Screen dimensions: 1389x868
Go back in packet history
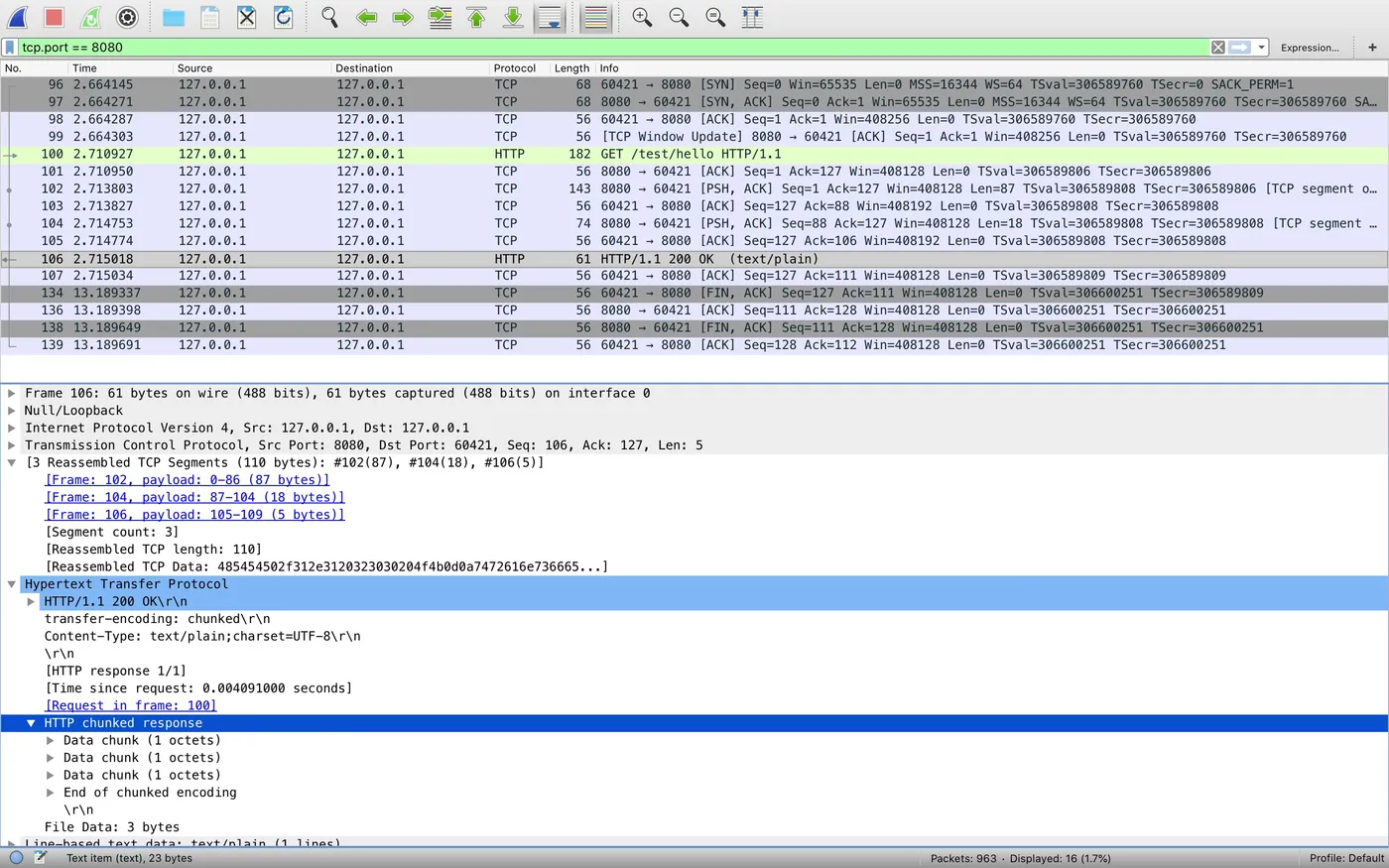click(x=366, y=17)
